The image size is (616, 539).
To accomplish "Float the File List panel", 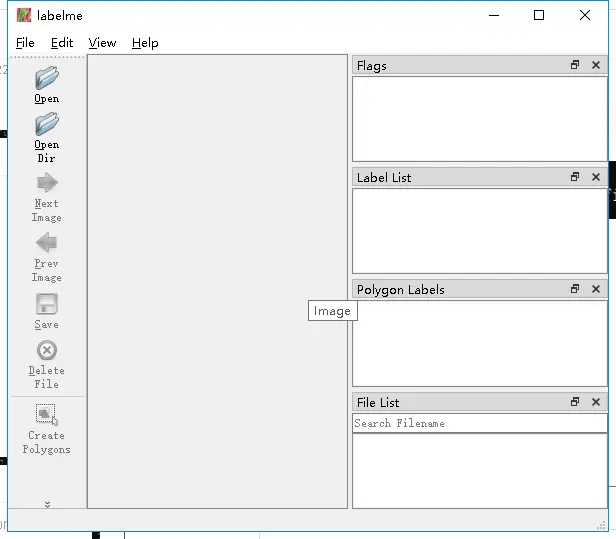I will click(x=575, y=402).
